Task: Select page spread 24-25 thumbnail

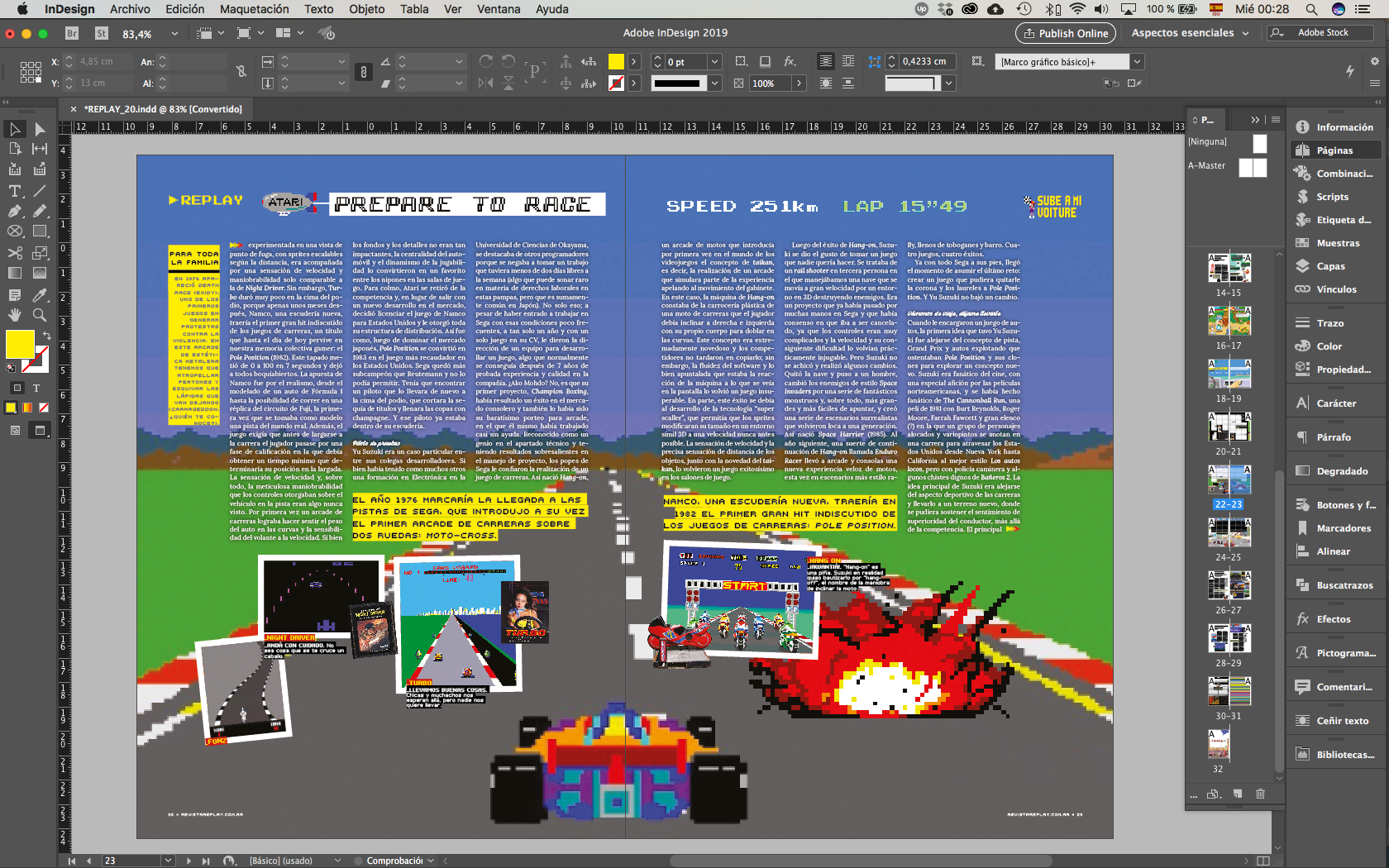Action: click(x=1229, y=532)
